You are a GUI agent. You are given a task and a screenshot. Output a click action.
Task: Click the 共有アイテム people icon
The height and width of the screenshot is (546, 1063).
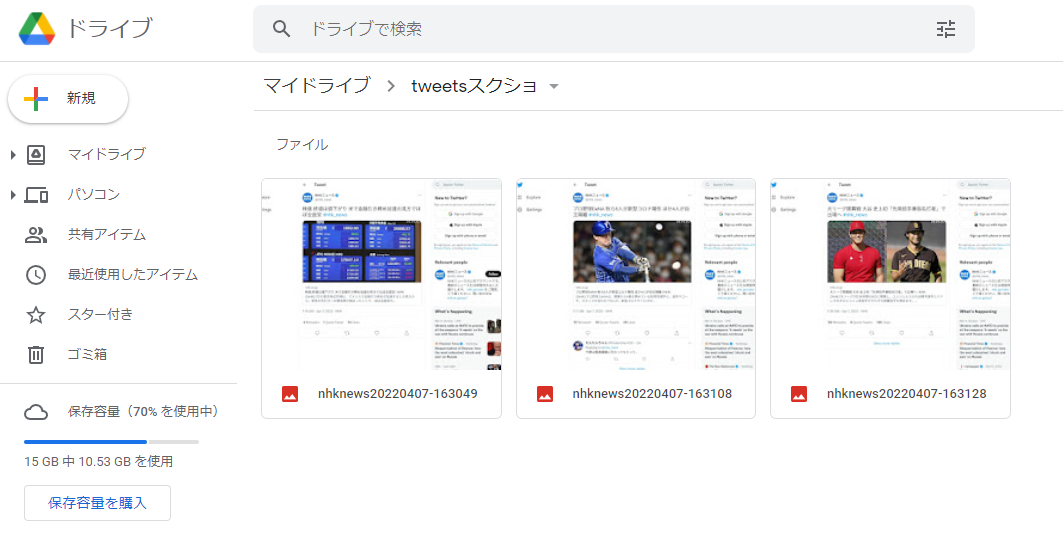point(36,235)
